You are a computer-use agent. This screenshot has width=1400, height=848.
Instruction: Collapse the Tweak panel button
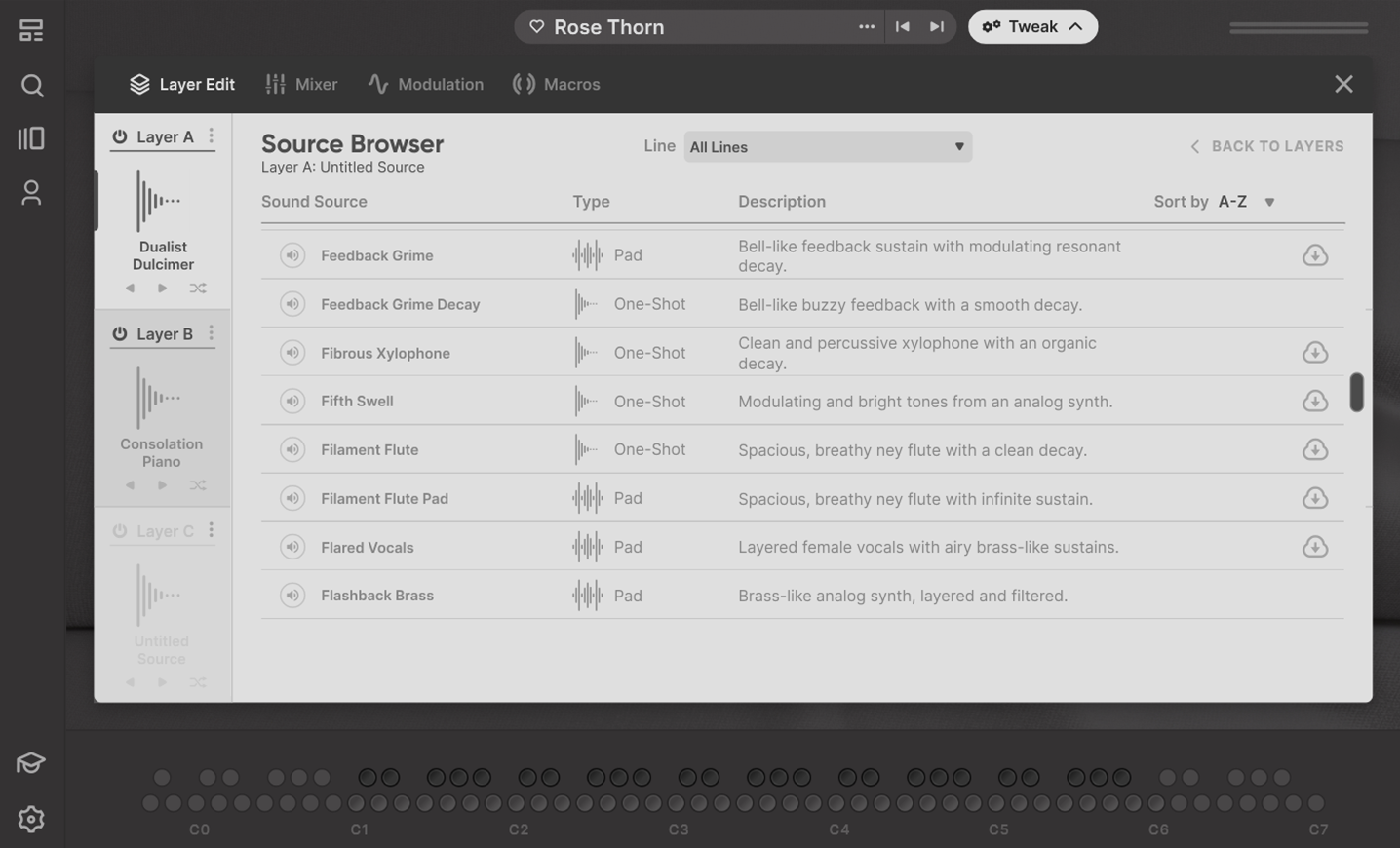1032,27
